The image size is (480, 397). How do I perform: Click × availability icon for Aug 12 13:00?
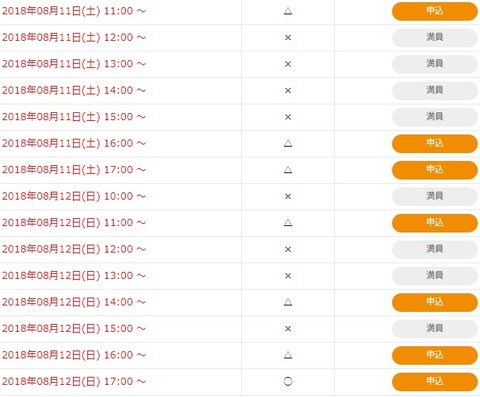288,276
